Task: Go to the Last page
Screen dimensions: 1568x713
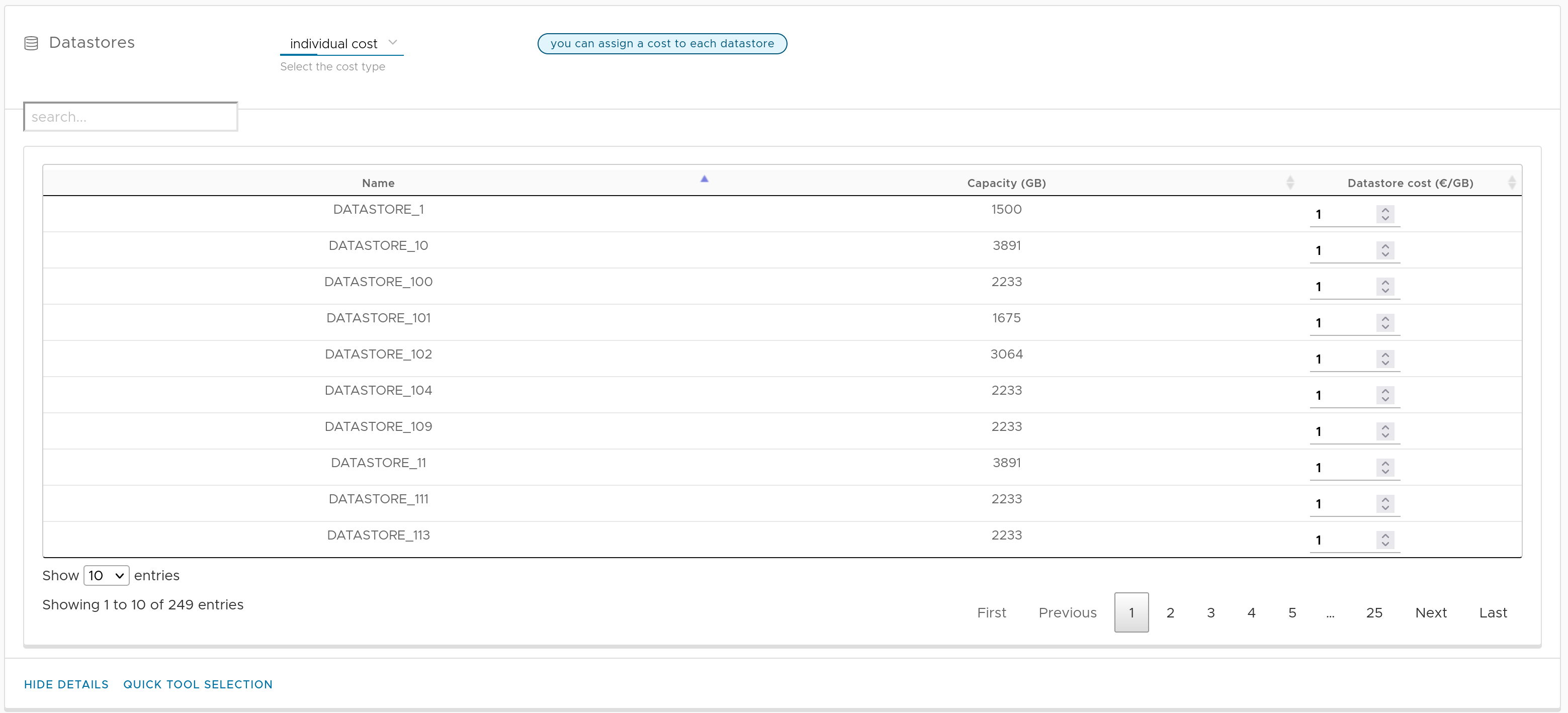Action: 1493,612
